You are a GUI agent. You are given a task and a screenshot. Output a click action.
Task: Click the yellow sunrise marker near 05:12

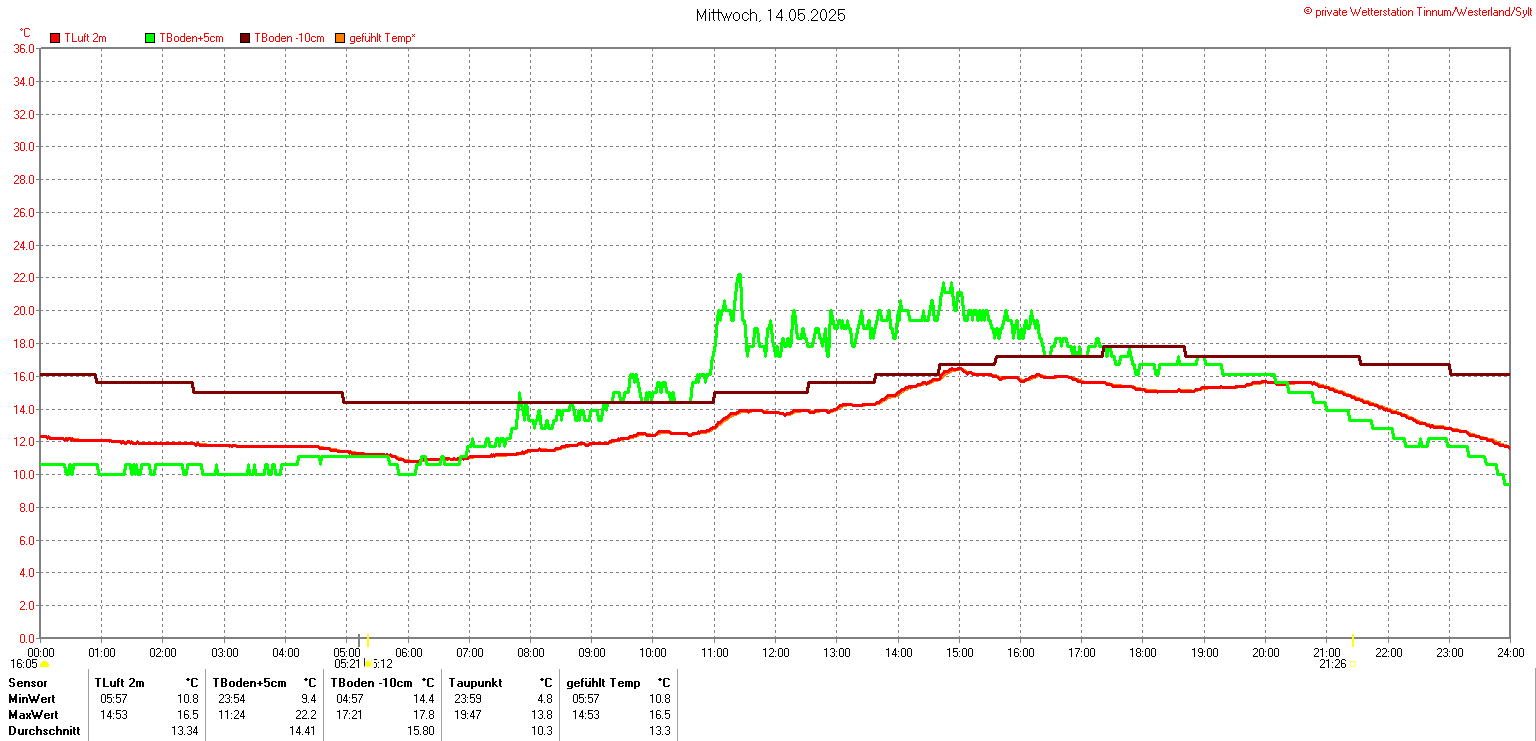pos(368,640)
